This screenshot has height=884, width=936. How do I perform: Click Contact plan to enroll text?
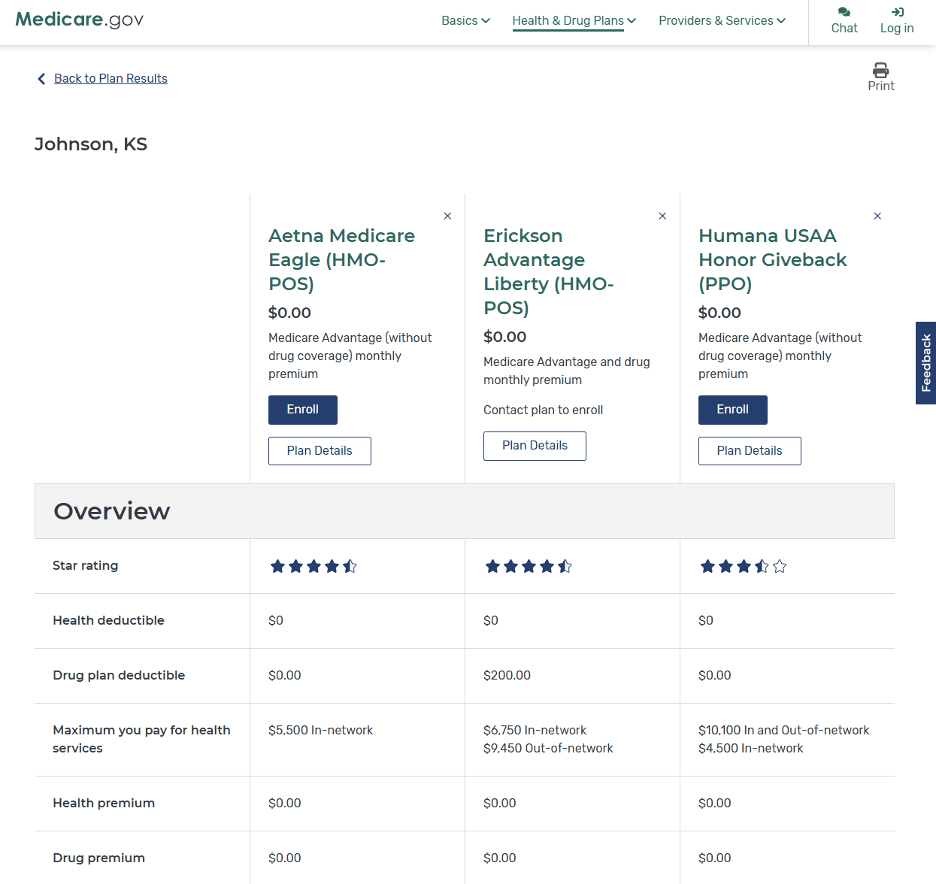(543, 409)
